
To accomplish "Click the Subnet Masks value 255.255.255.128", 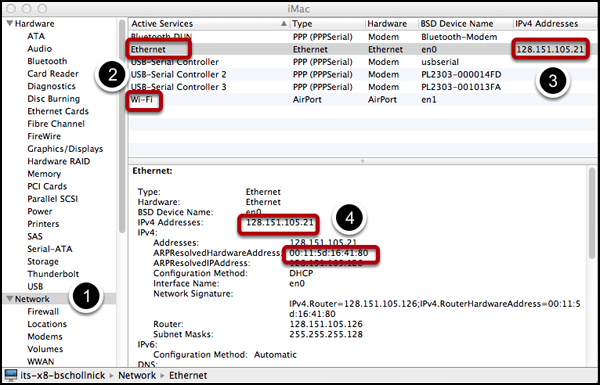I will click(326, 334).
